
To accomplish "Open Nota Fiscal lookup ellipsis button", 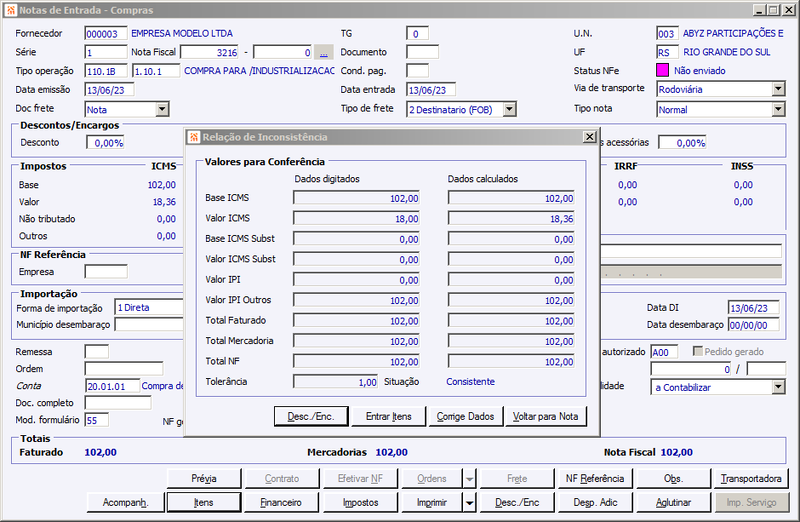I will [x=323, y=52].
